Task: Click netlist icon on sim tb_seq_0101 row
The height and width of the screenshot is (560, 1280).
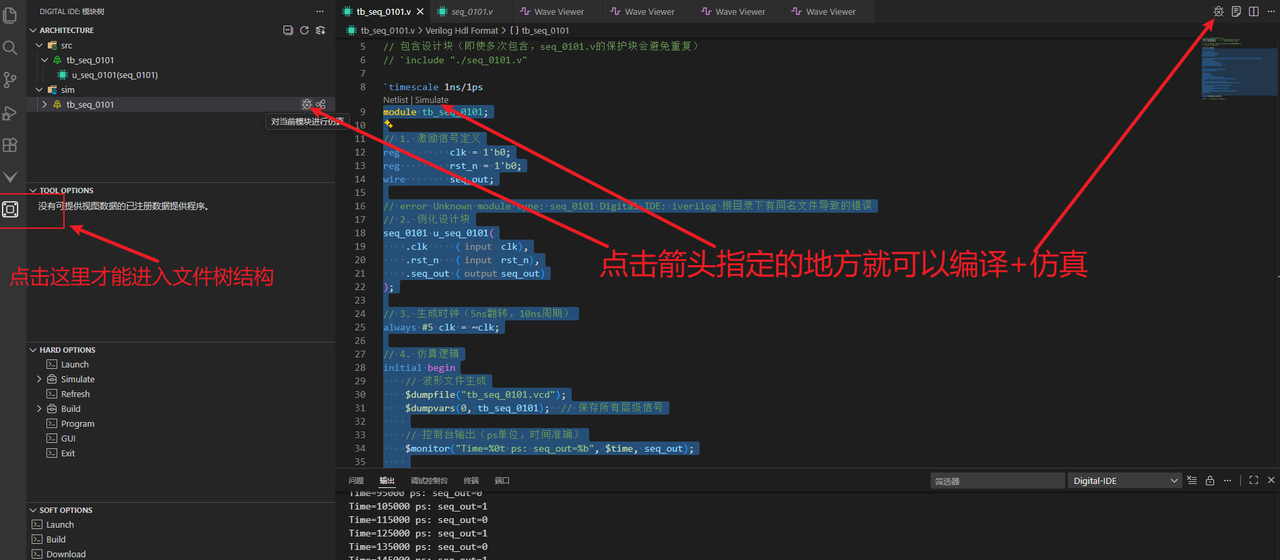Action: tap(320, 104)
